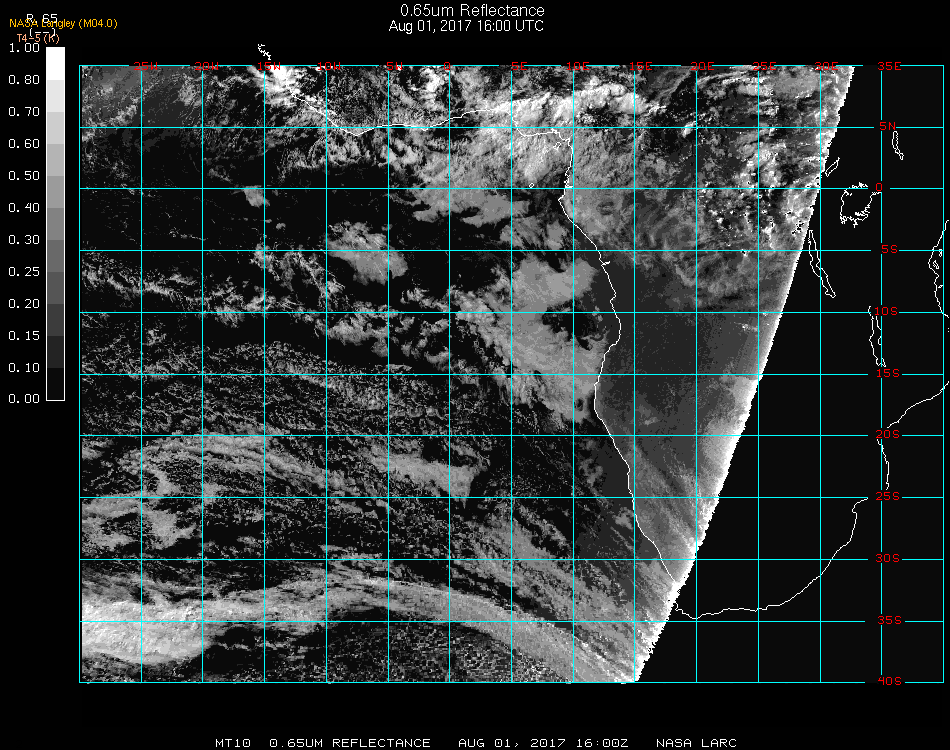Viewport: 950px width, 750px height.
Task: Pick the black bottom segment of the colorbar
Action: click(55, 383)
